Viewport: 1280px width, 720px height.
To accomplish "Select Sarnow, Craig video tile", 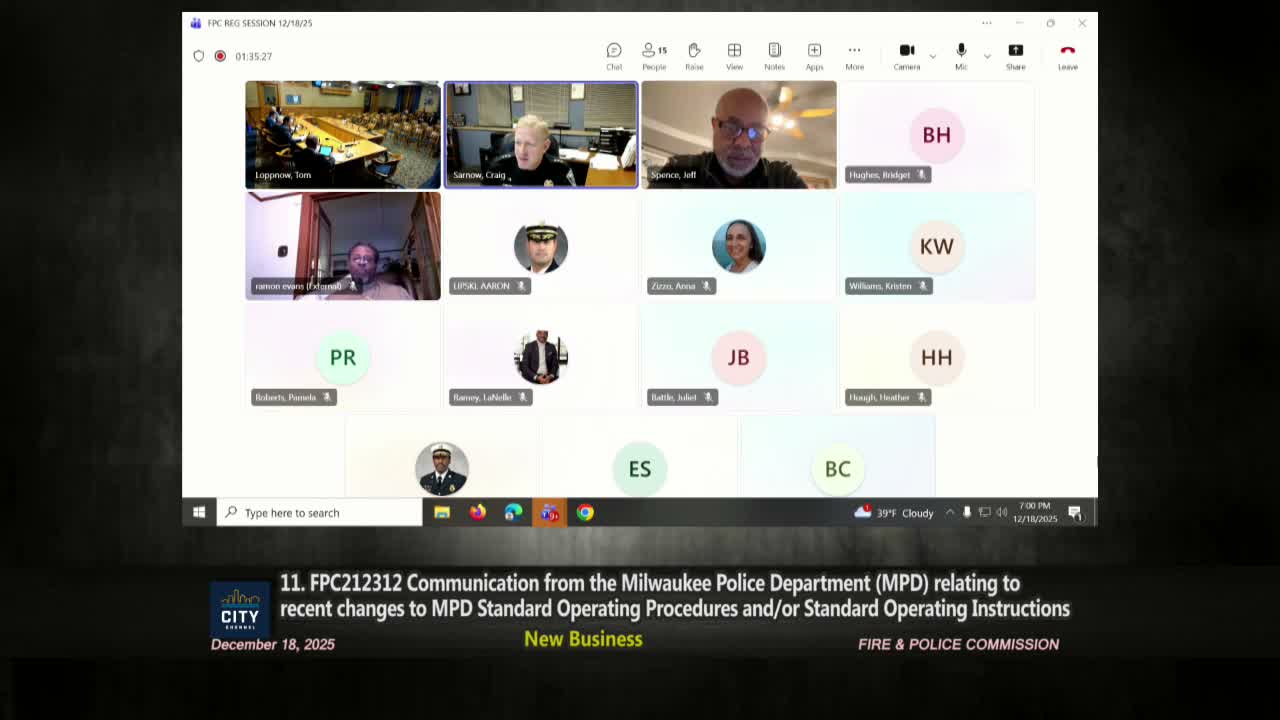I will click(x=540, y=135).
